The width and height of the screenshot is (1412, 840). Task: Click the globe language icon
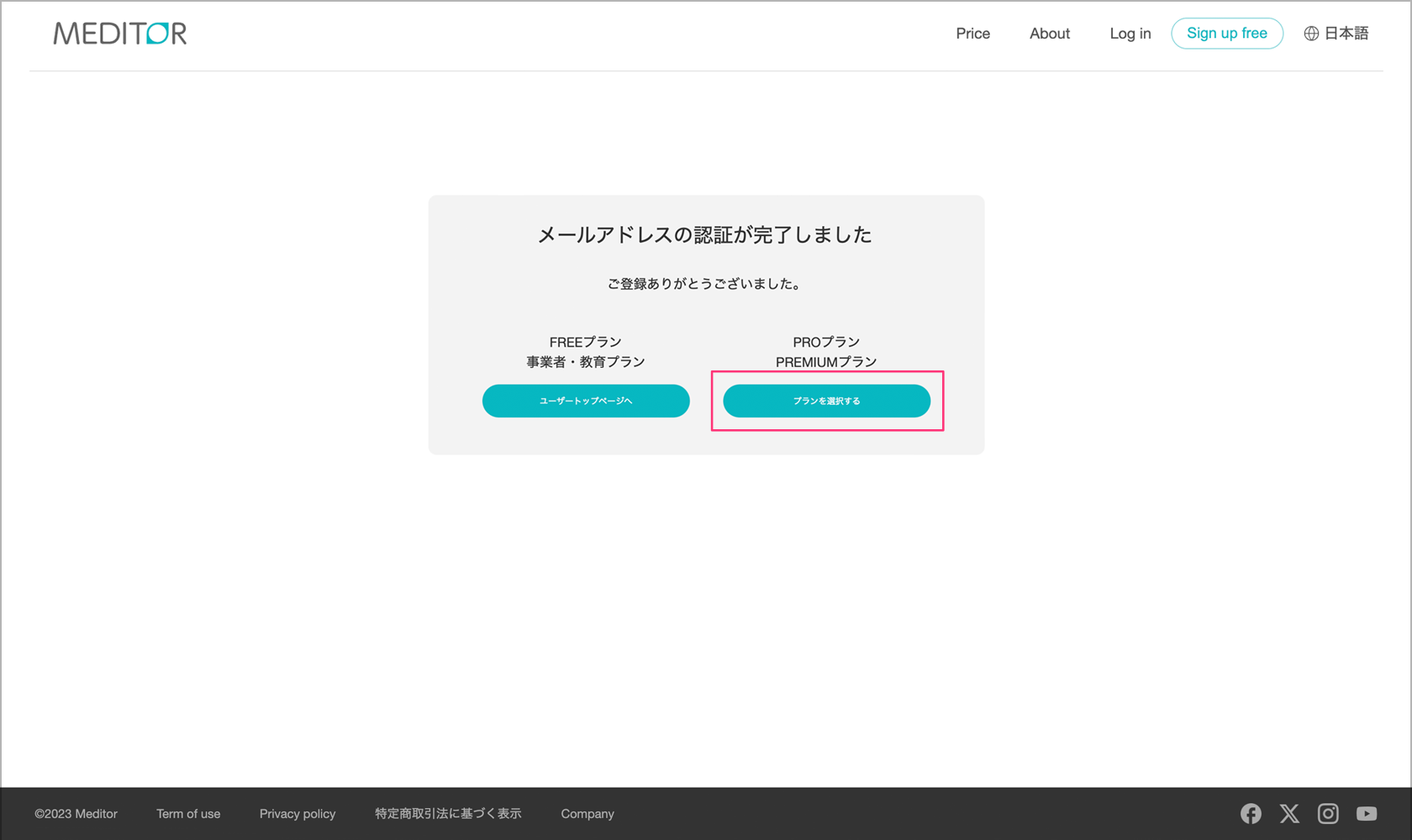click(1311, 34)
